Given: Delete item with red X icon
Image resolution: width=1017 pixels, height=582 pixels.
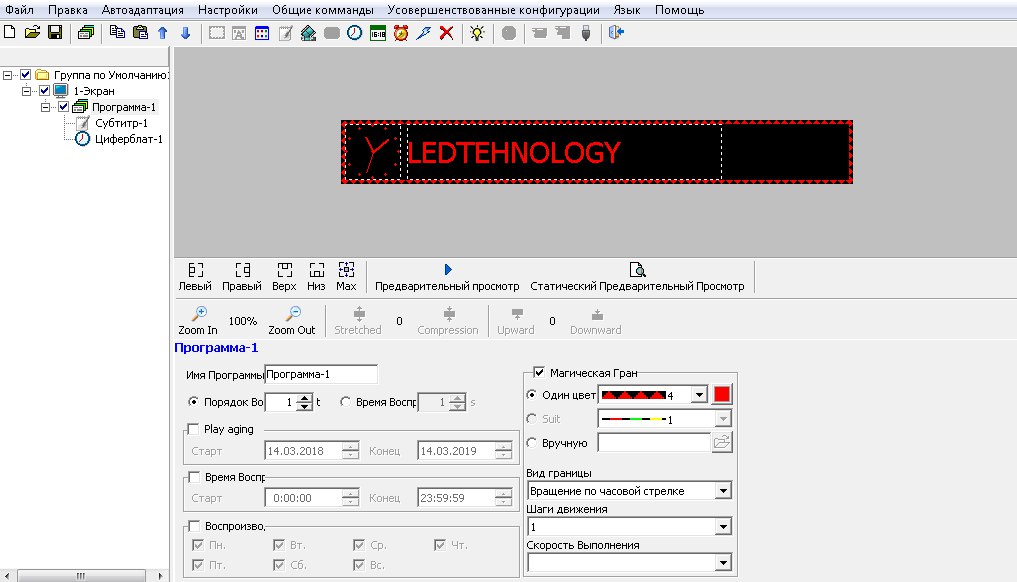Looking at the screenshot, I should pyautogui.click(x=446, y=32).
